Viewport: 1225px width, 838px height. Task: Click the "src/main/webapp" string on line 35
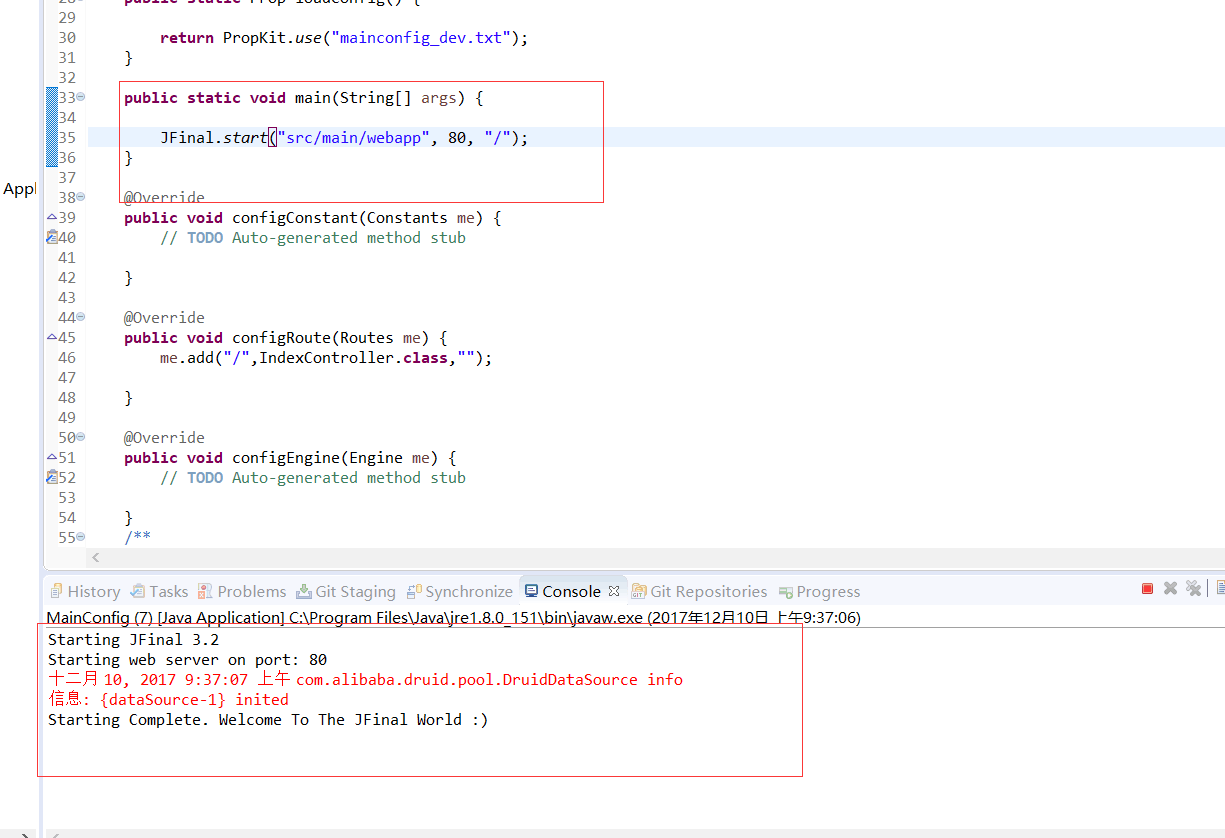tap(354, 137)
